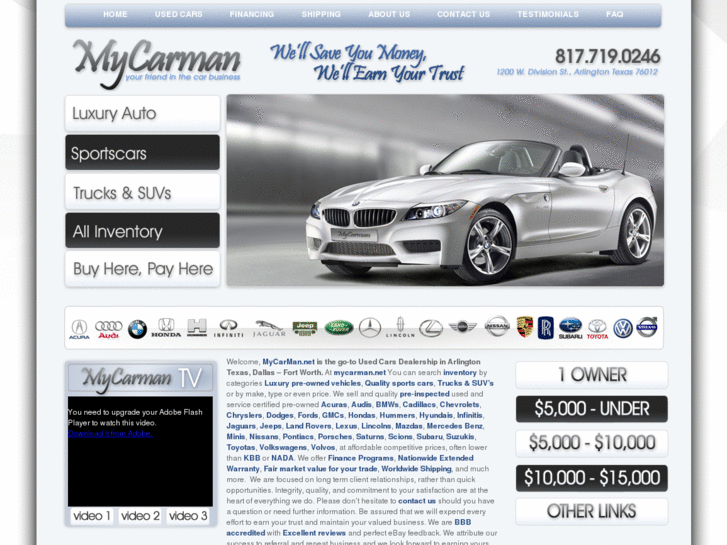Click the Audi brand logo
This screenshot has width=727, height=545.
[x=108, y=329]
